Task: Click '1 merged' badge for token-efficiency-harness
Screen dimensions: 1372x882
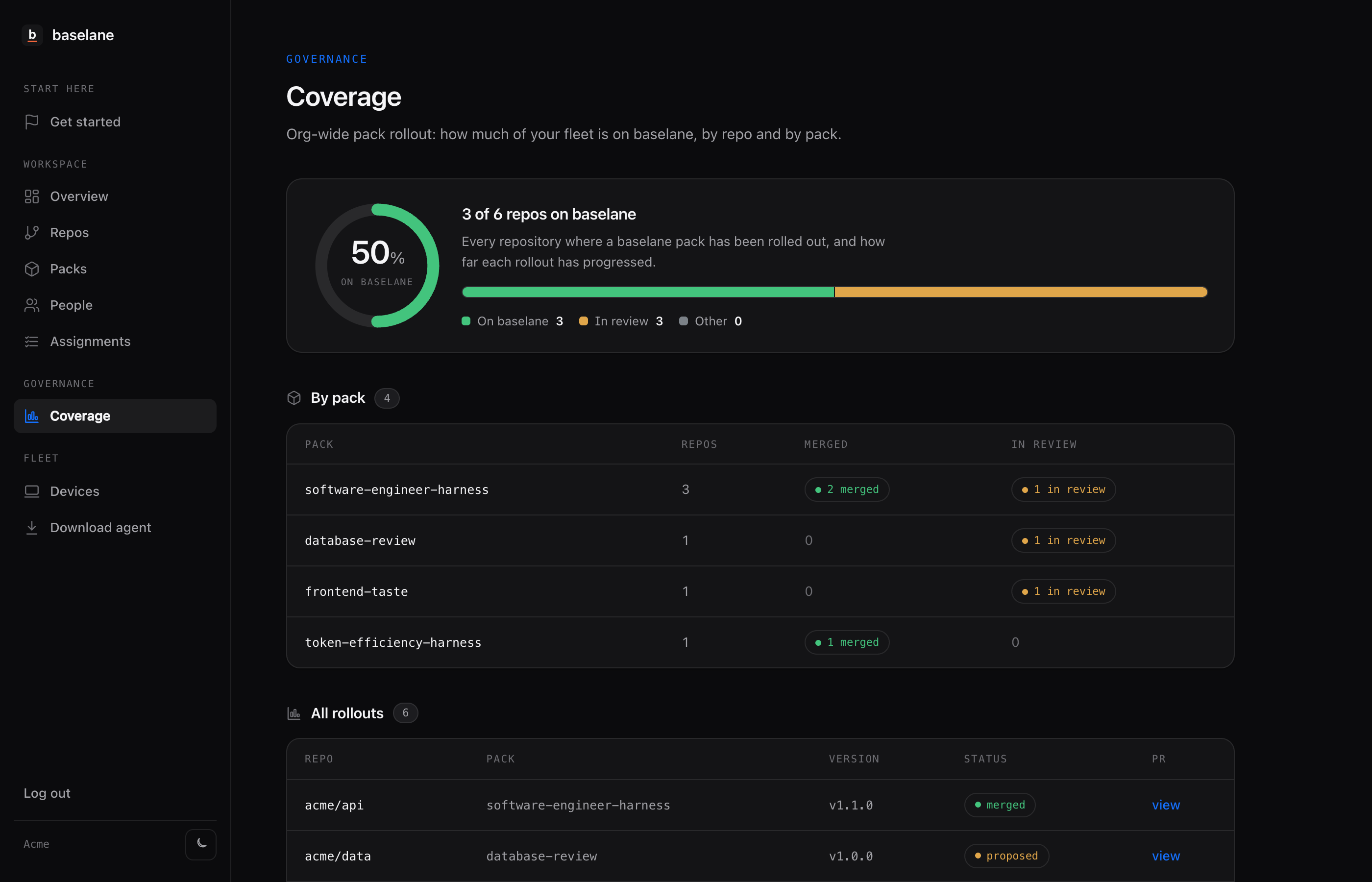Action: [847, 642]
